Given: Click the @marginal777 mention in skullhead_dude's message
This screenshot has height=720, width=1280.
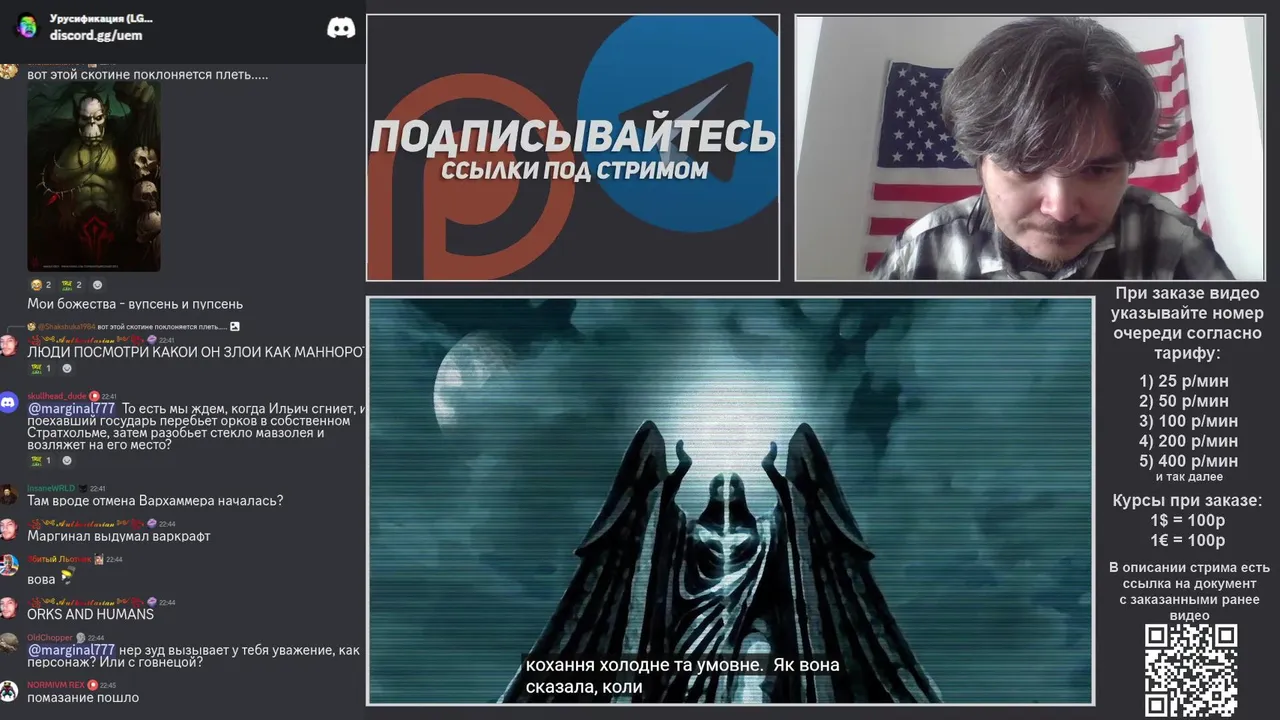Looking at the screenshot, I should [71, 409].
